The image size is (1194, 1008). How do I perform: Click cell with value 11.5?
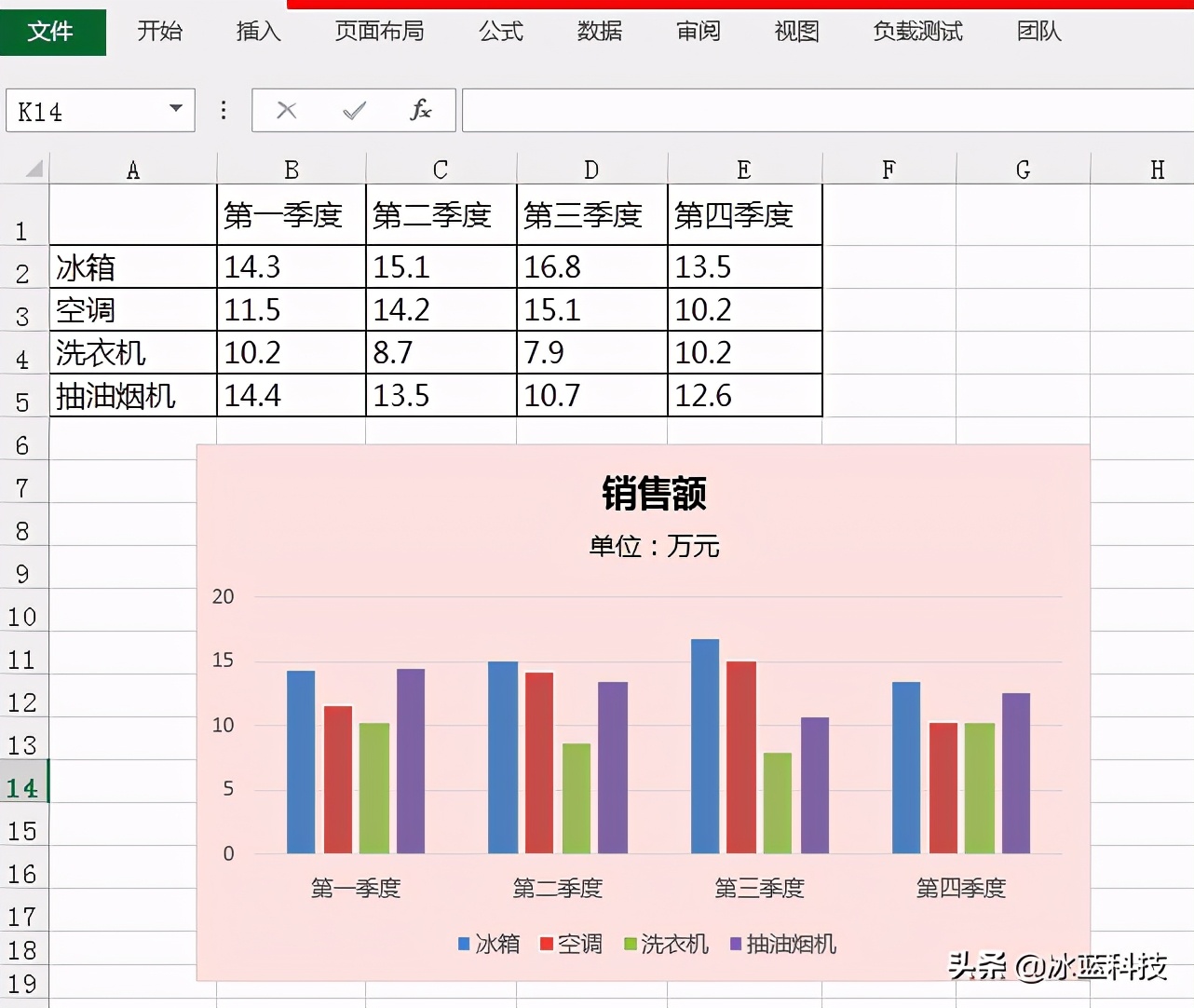click(x=292, y=310)
